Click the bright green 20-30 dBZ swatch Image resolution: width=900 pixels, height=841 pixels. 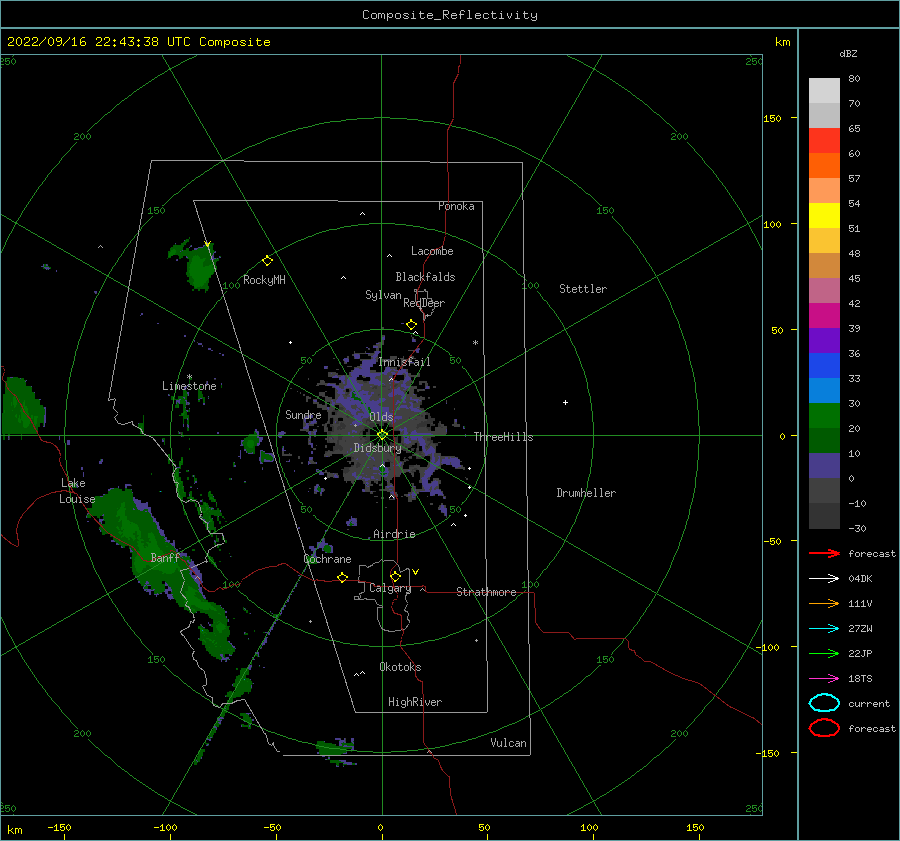click(x=824, y=416)
